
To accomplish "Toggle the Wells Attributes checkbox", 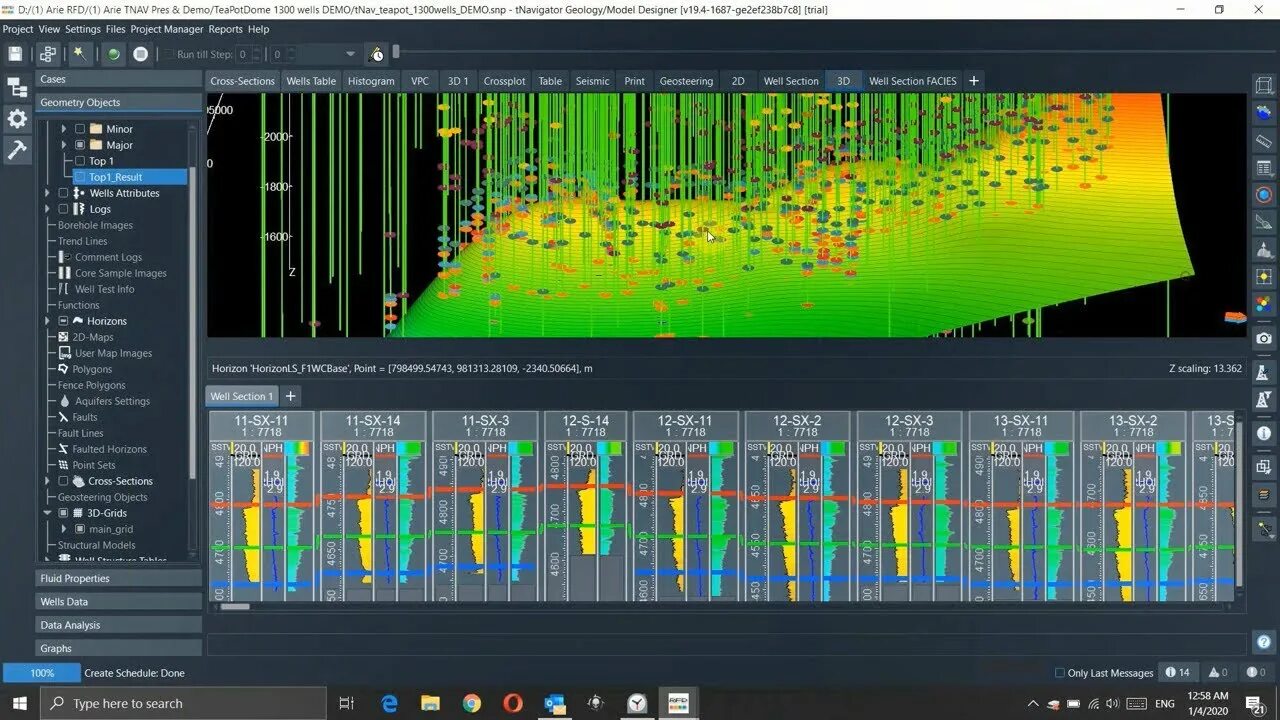I will click(63, 193).
